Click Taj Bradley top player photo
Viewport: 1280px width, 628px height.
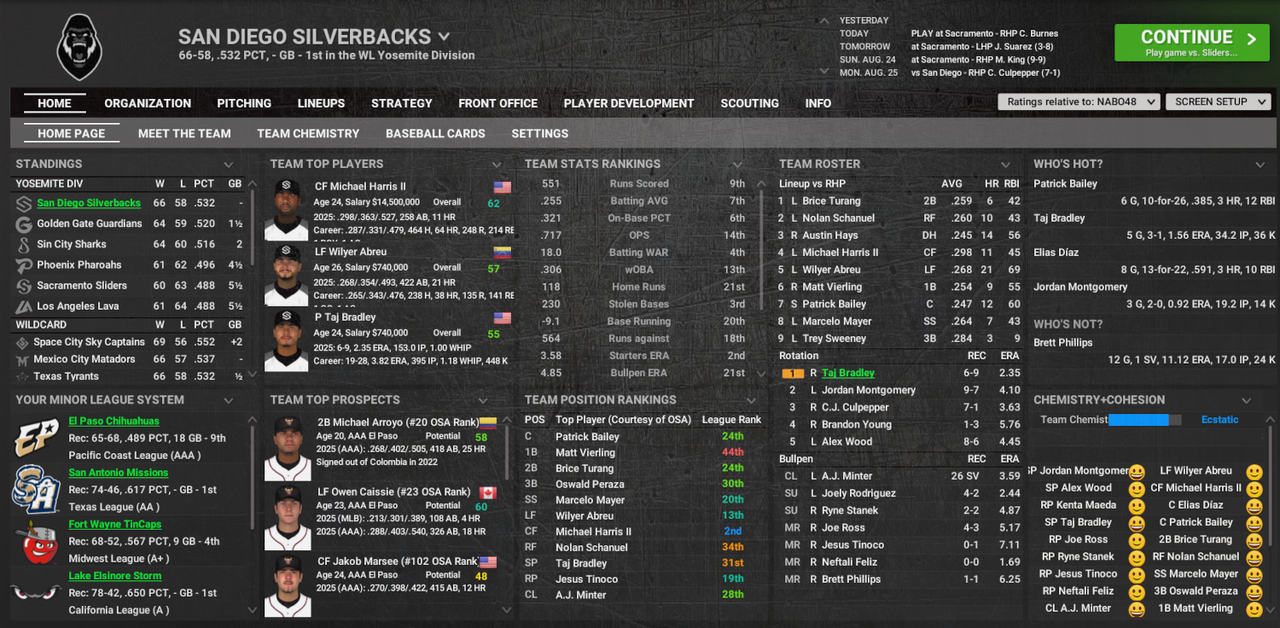(286, 341)
